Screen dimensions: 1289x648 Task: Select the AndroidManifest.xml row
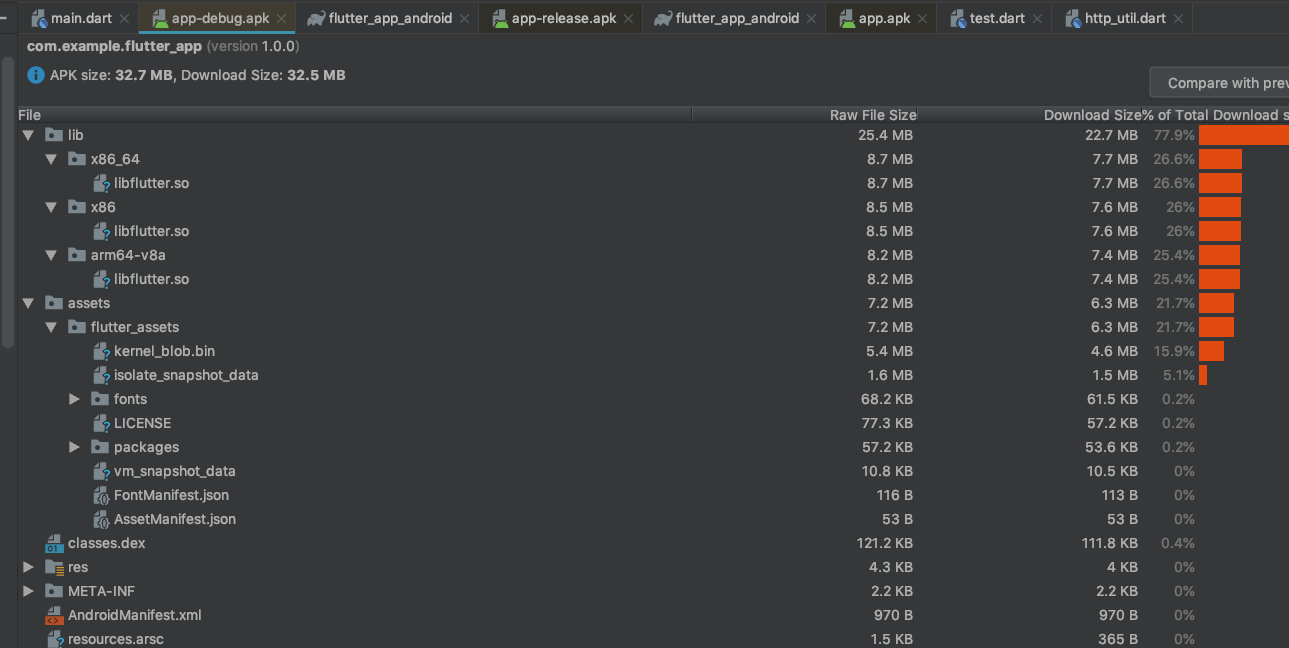[x=653, y=615]
